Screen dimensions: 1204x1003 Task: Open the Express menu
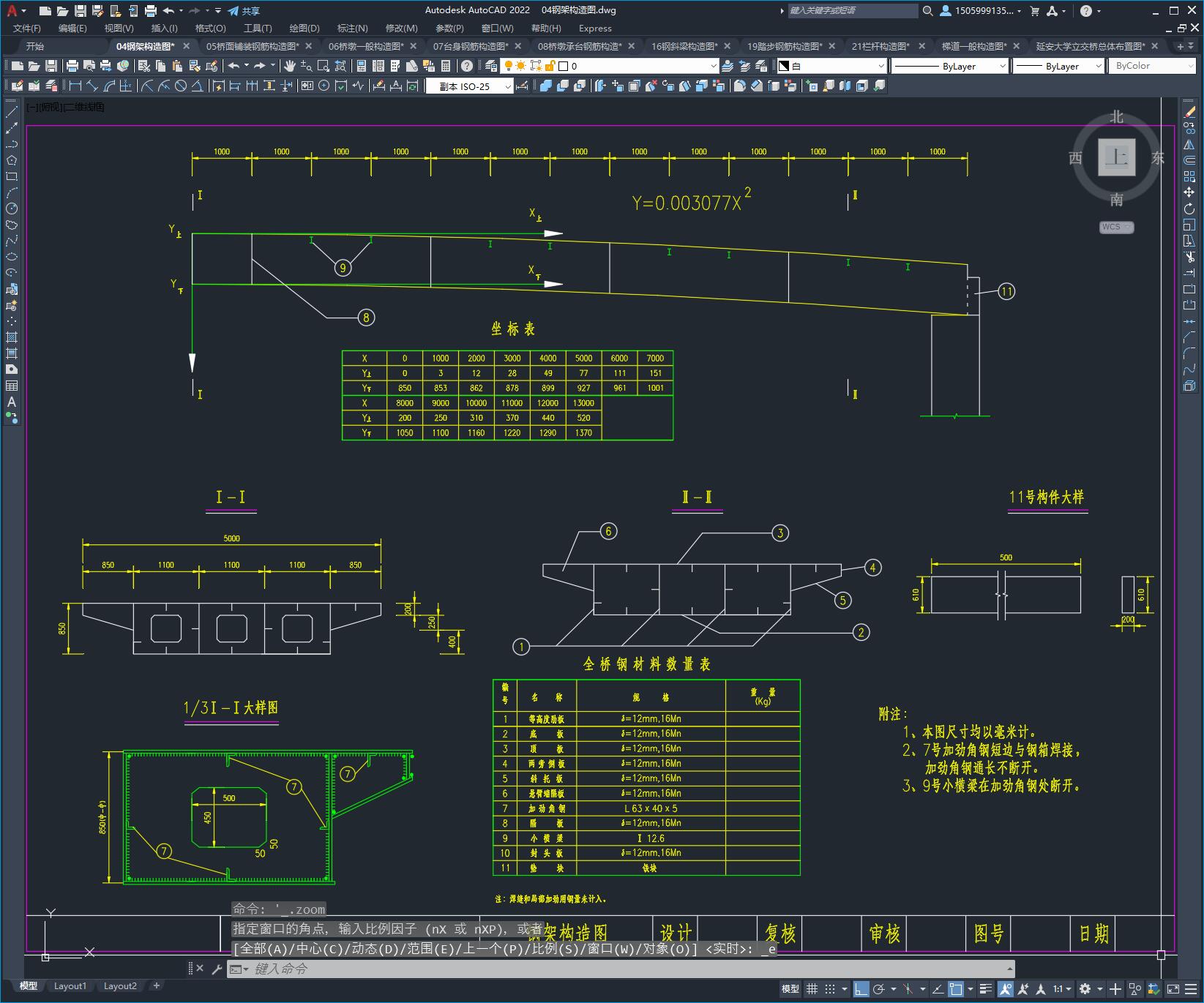[595, 28]
